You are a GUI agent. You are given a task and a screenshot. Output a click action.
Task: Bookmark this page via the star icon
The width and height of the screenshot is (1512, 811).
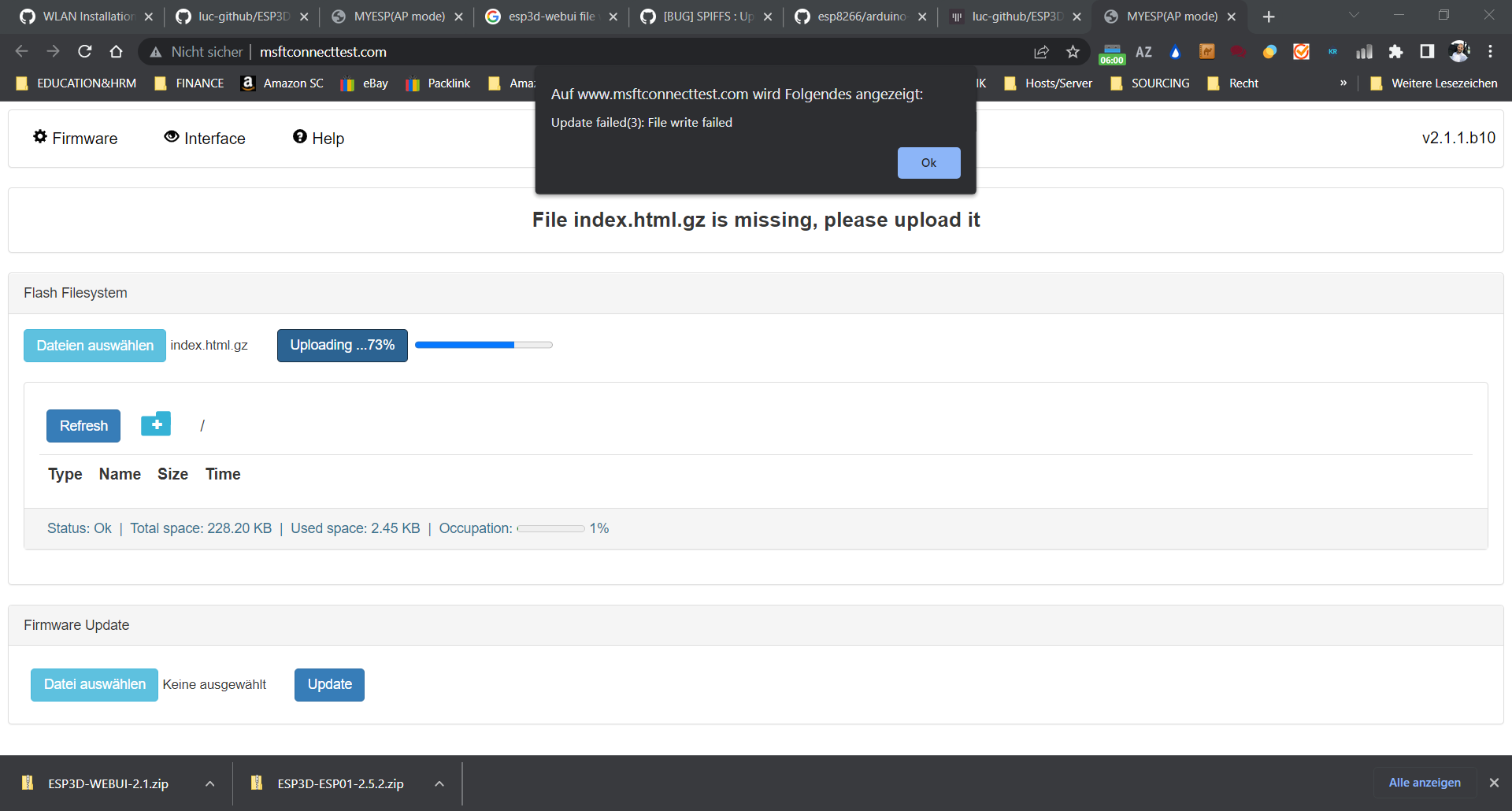coord(1073,52)
